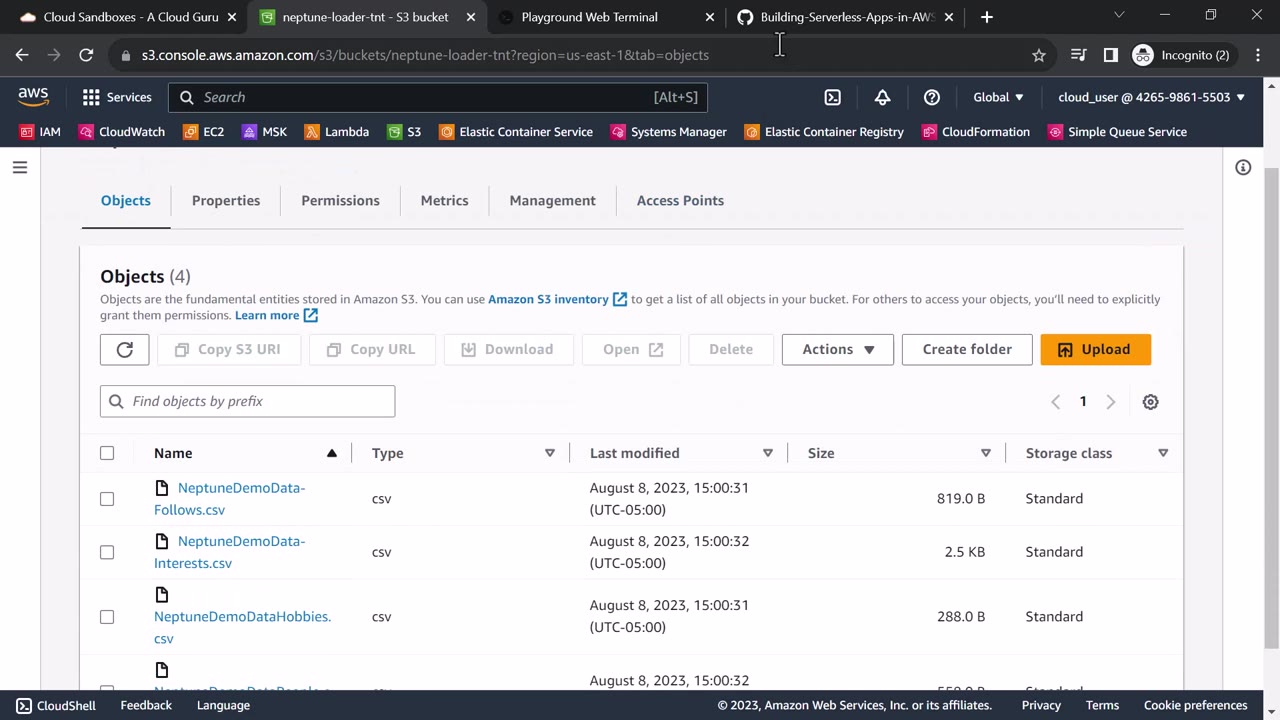Image resolution: width=1280 pixels, height=720 pixels.
Task: Open CloudWatch favorite shortcut
Action: click(x=122, y=132)
